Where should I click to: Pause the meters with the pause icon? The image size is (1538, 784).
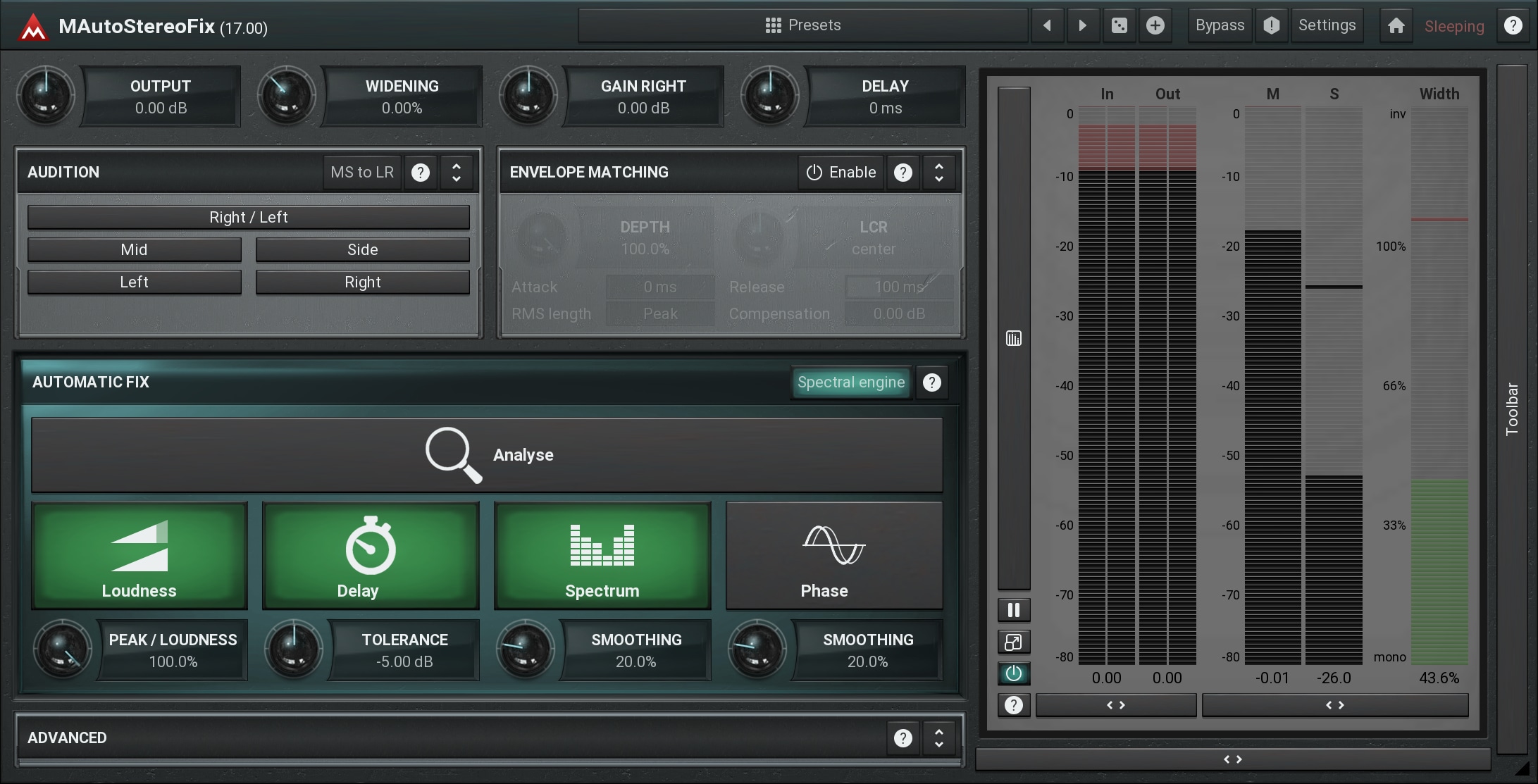coord(1014,610)
